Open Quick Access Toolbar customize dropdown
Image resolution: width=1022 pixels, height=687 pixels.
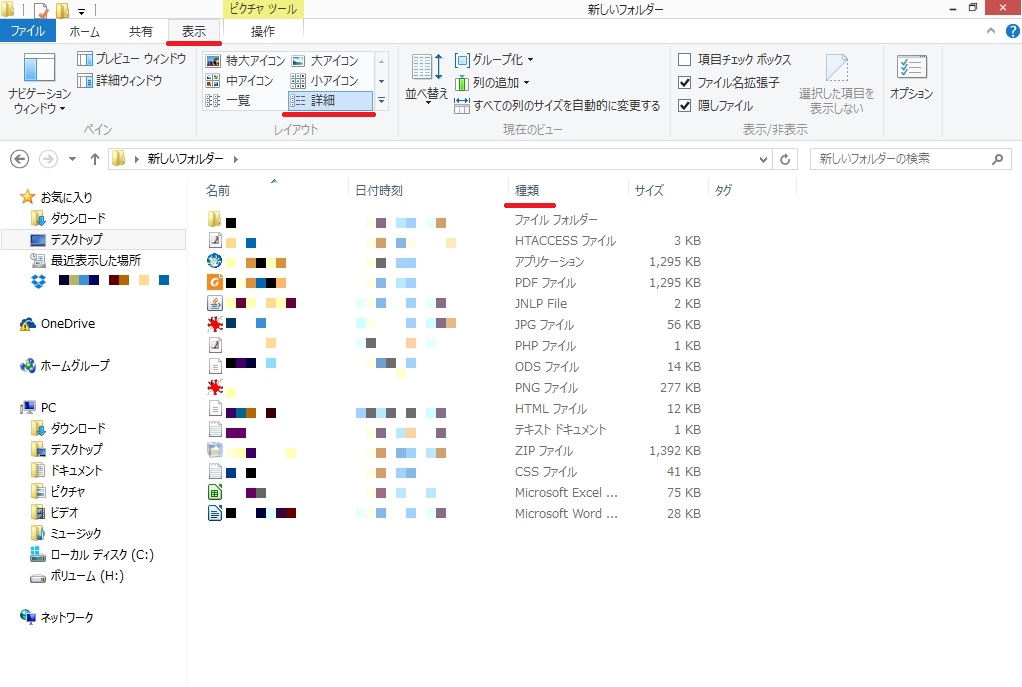pos(81,10)
